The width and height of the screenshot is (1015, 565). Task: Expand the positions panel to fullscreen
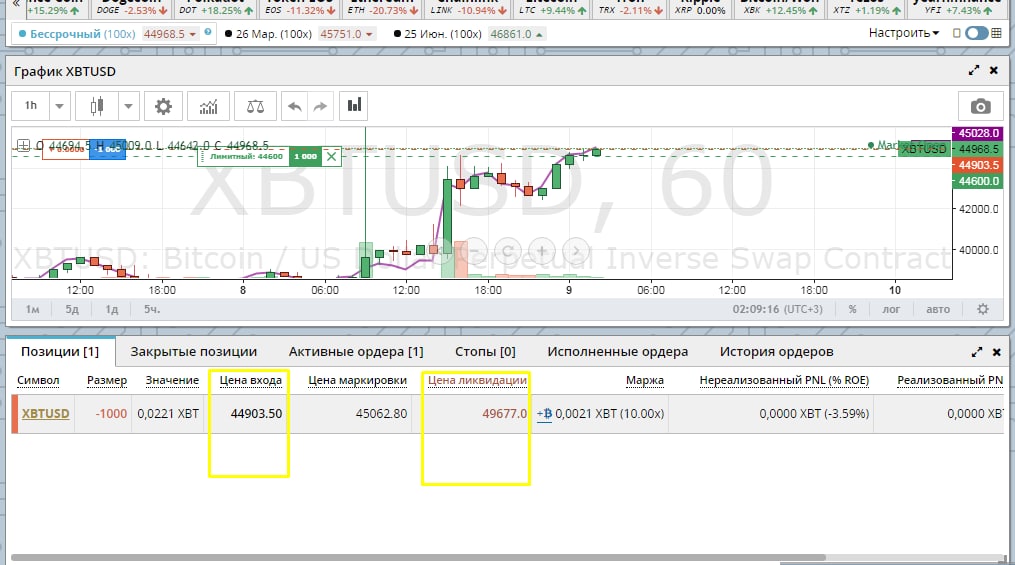(977, 352)
